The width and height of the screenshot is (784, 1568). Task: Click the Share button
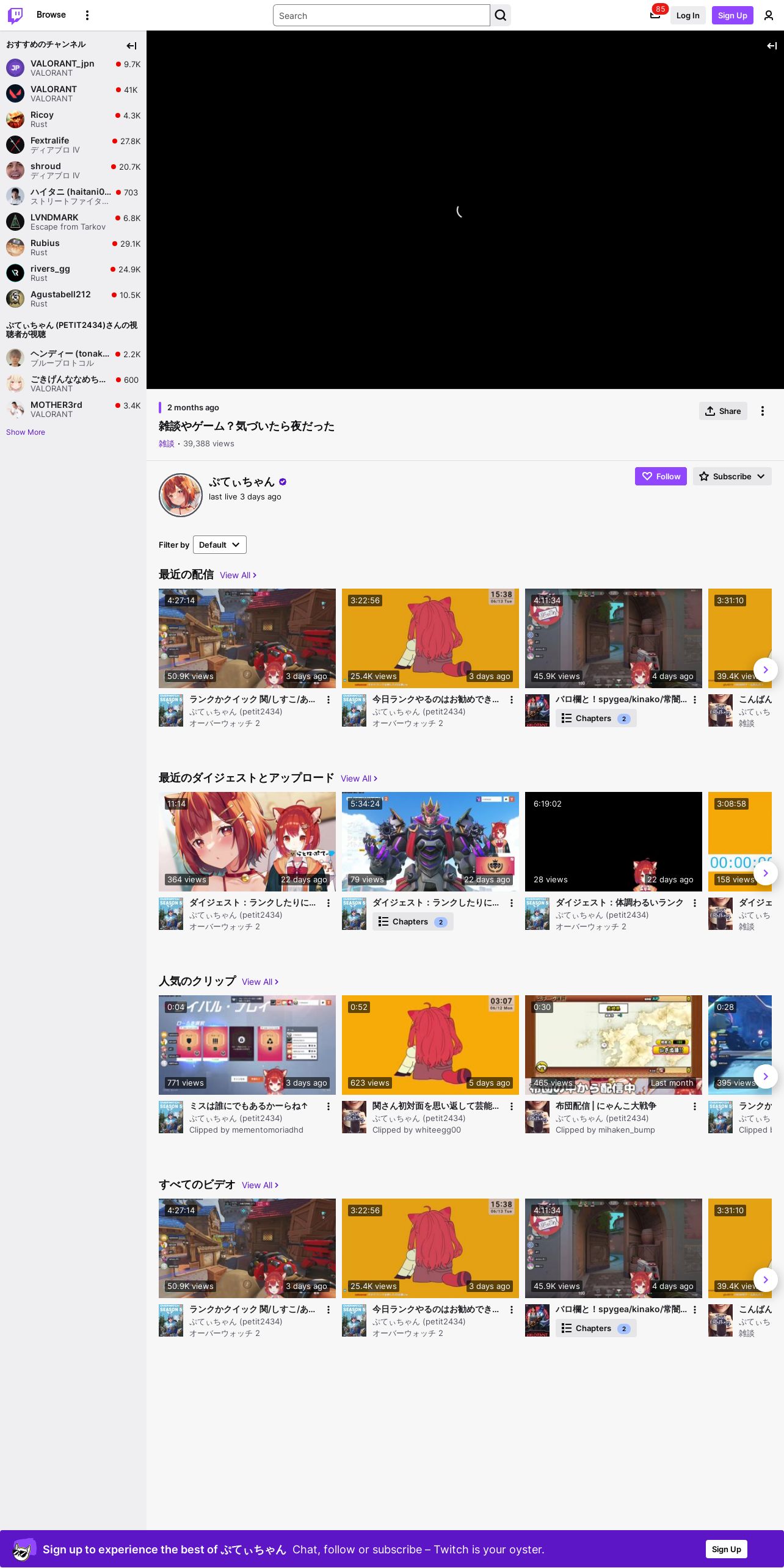723,411
